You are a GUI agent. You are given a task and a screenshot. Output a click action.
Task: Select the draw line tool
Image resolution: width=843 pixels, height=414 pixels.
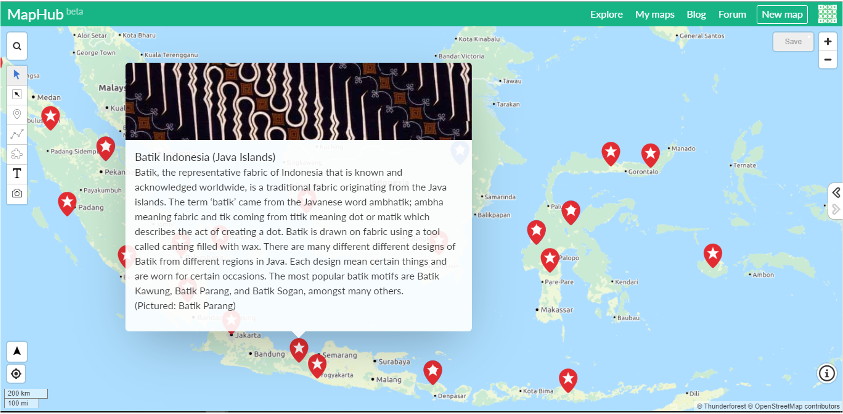[17, 134]
